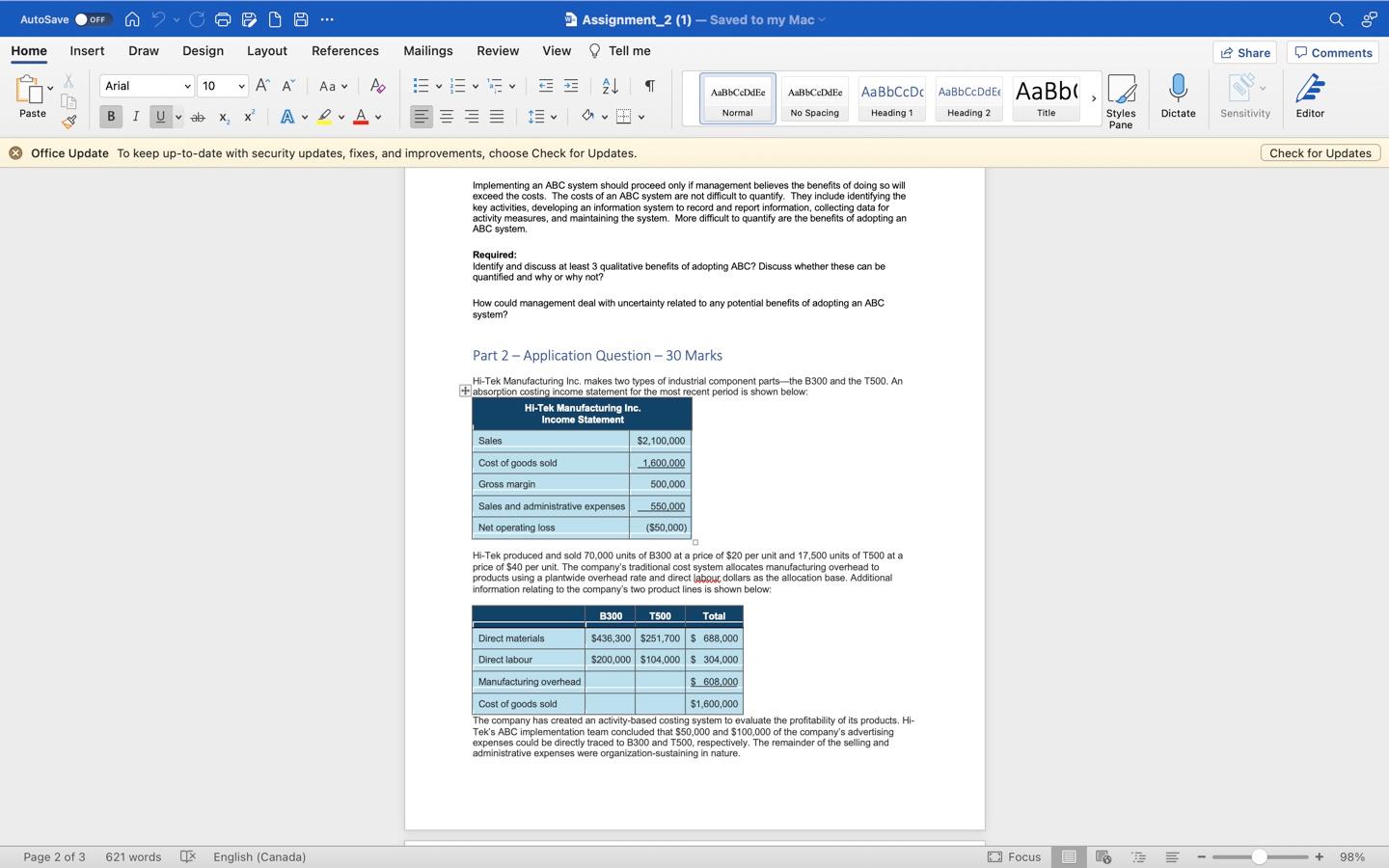Image resolution: width=1389 pixels, height=868 pixels.
Task: Click the Search icon in title bar
Action: pyautogui.click(x=1335, y=19)
